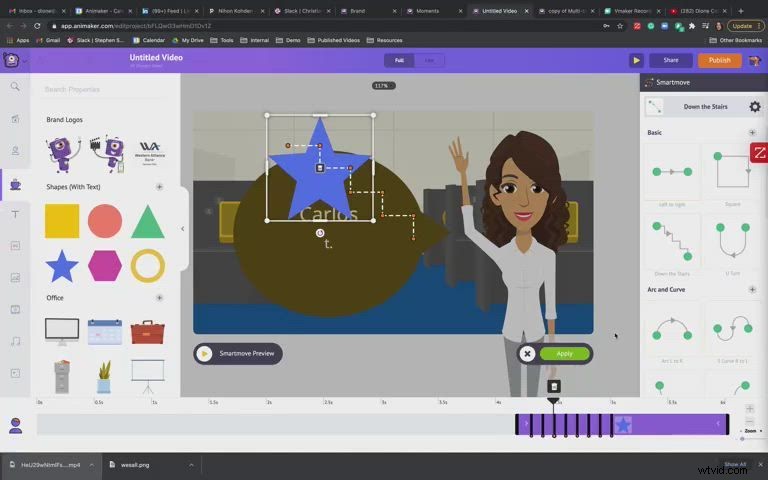Expand Shapes (With Text) section

[159, 187]
